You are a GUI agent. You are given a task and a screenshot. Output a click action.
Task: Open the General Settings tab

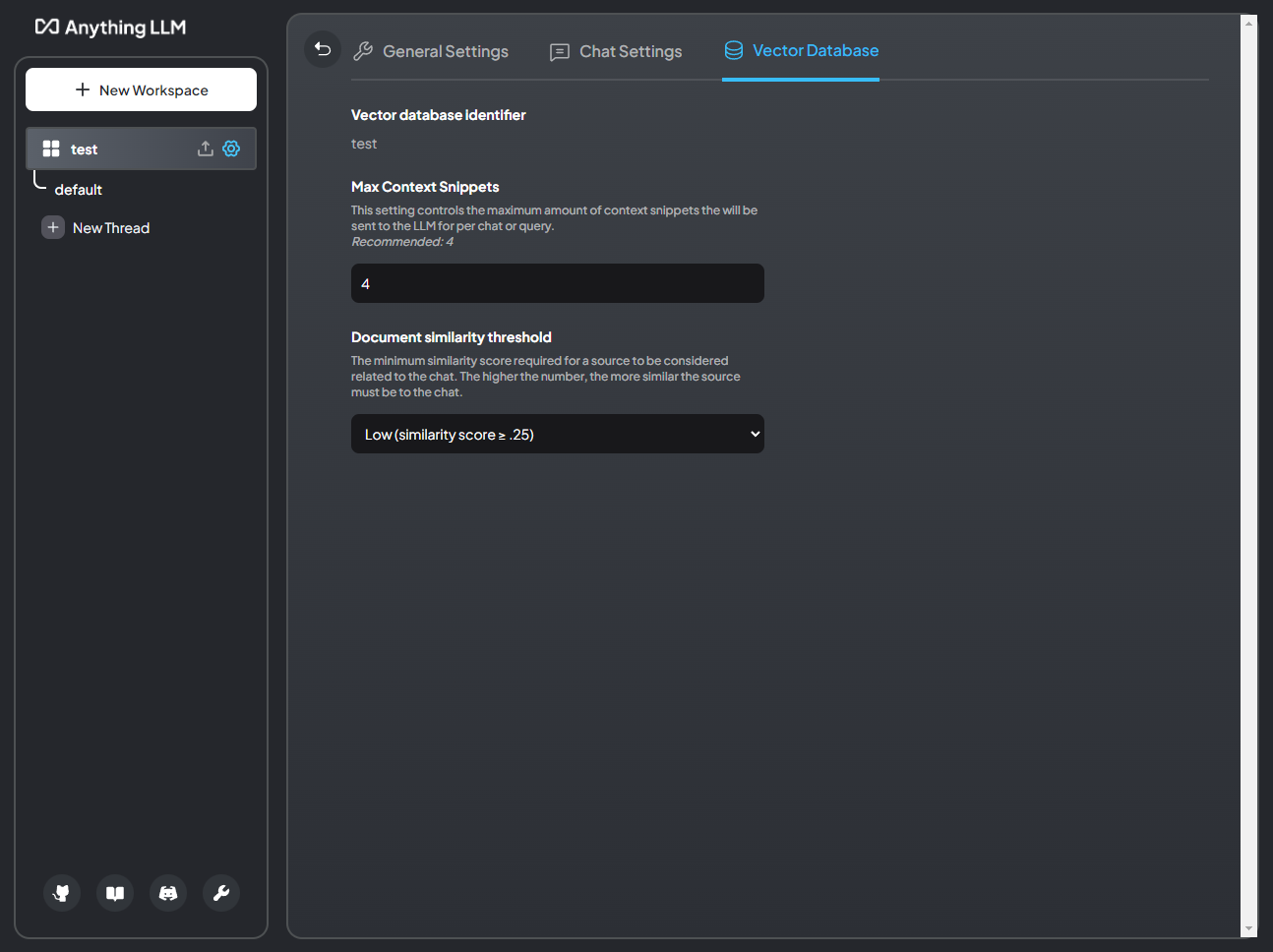coord(431,51)
